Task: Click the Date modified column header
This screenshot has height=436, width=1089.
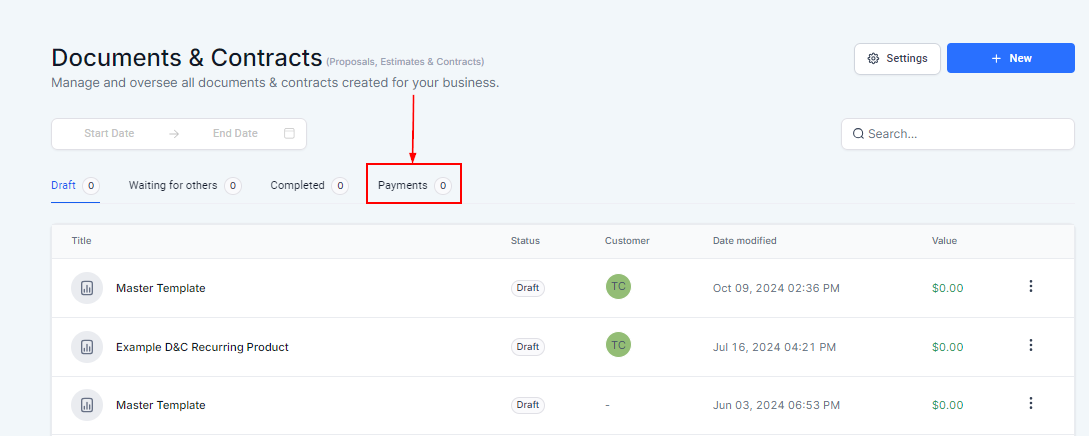Action: tap(745, 241)
